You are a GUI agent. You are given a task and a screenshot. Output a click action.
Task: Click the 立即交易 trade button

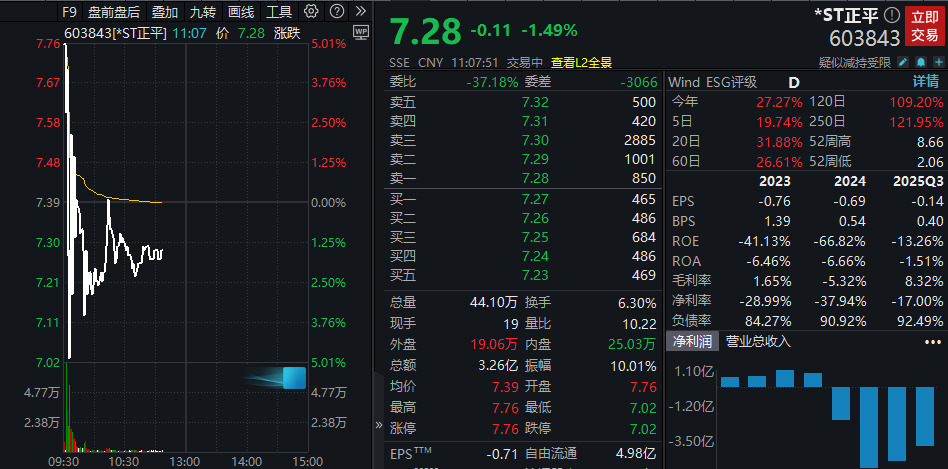(x=924, y=26)
